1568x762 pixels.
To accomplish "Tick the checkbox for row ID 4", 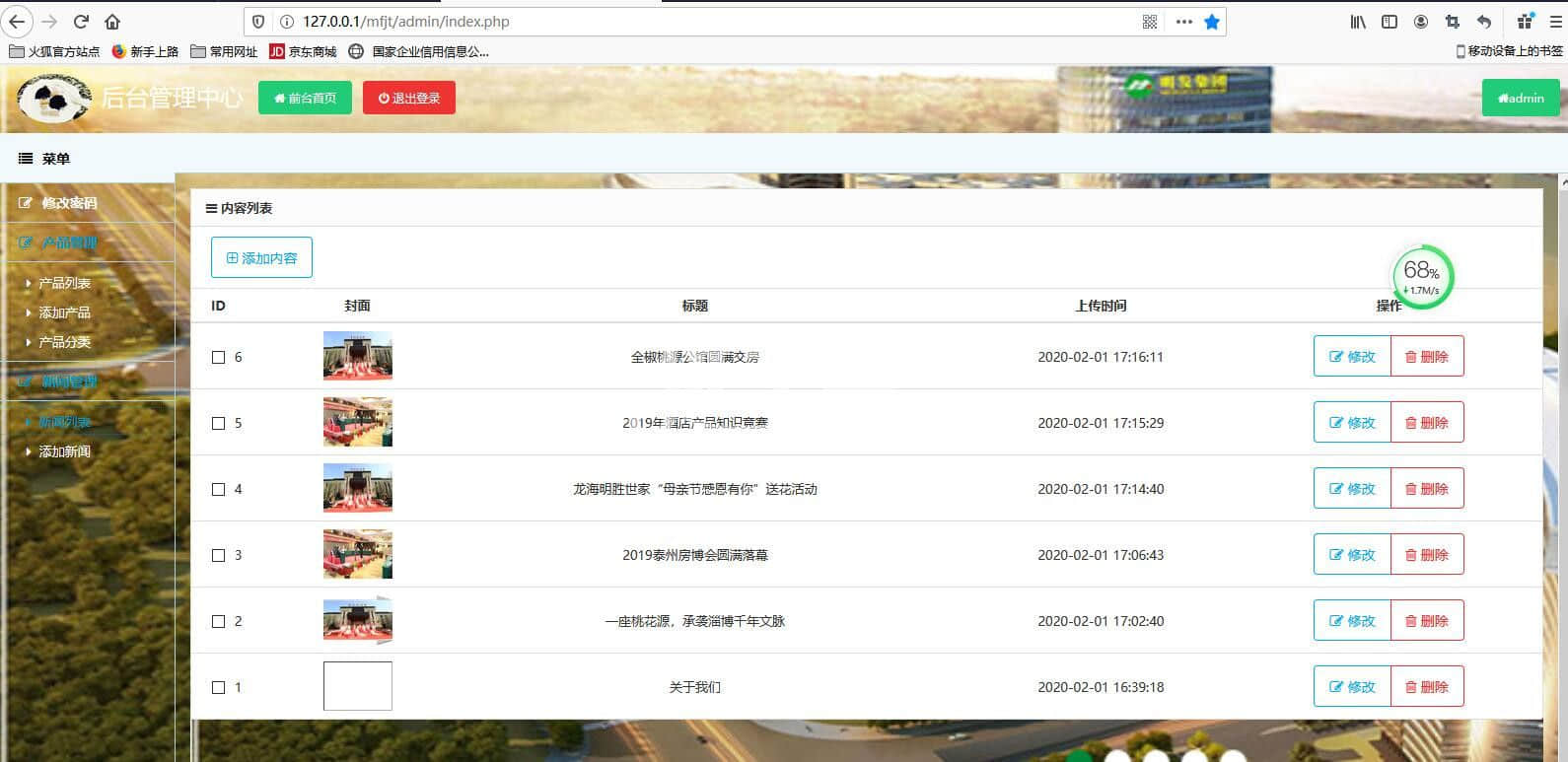I will pyautogui.click(x=219, y=489).
